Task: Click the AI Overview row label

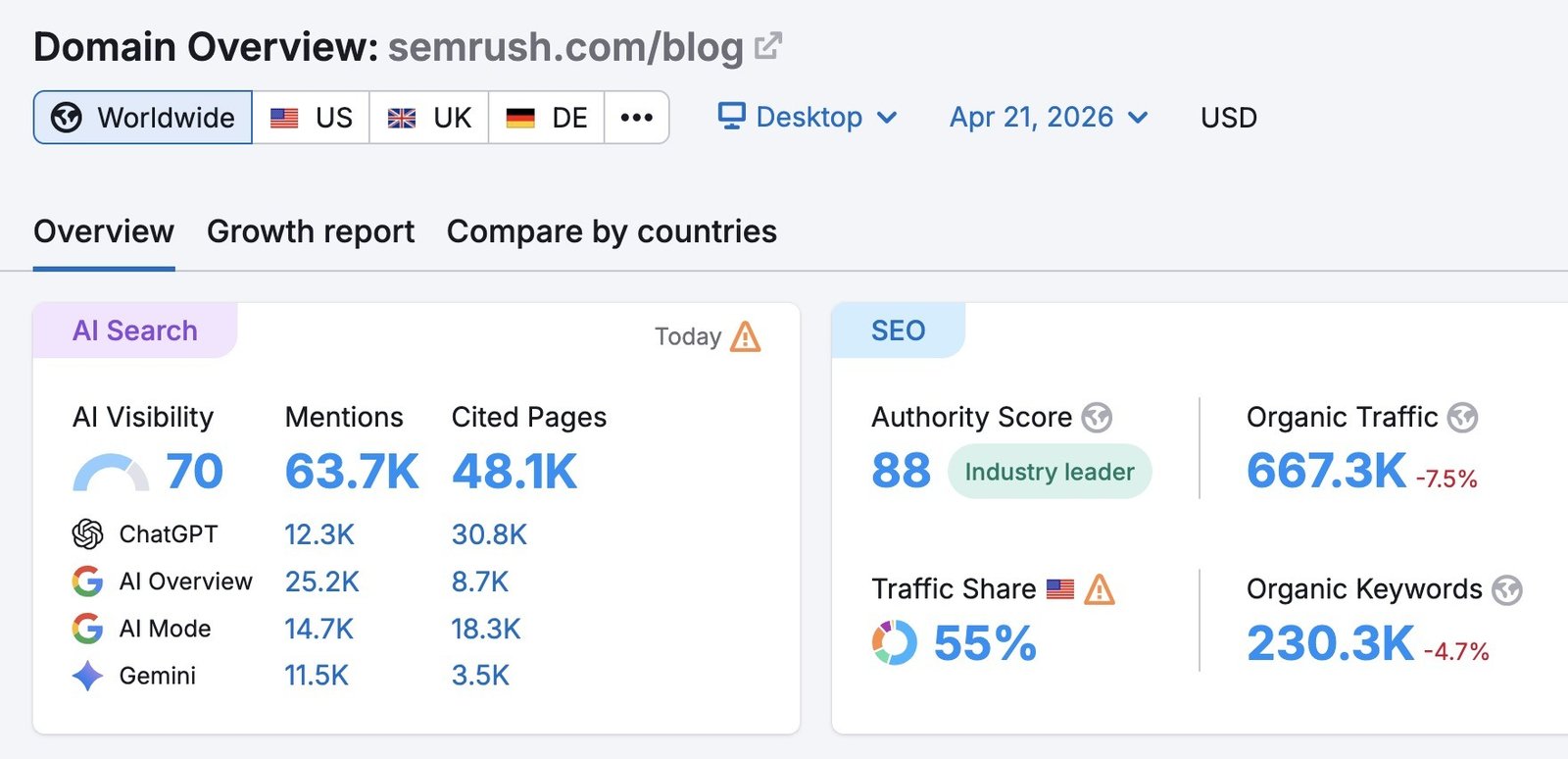Action: [186, 582]
